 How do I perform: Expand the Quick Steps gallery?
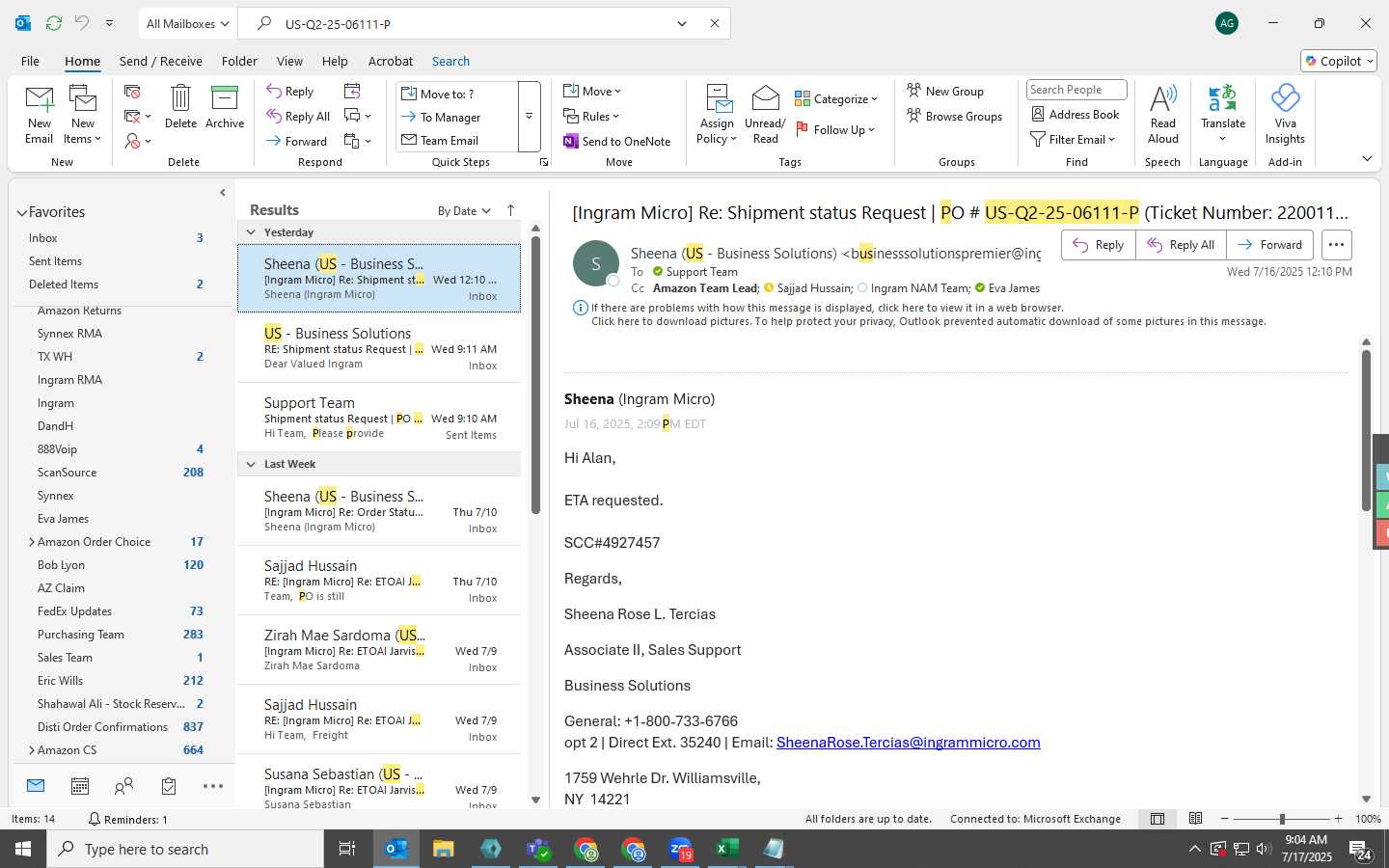[530, 117]
